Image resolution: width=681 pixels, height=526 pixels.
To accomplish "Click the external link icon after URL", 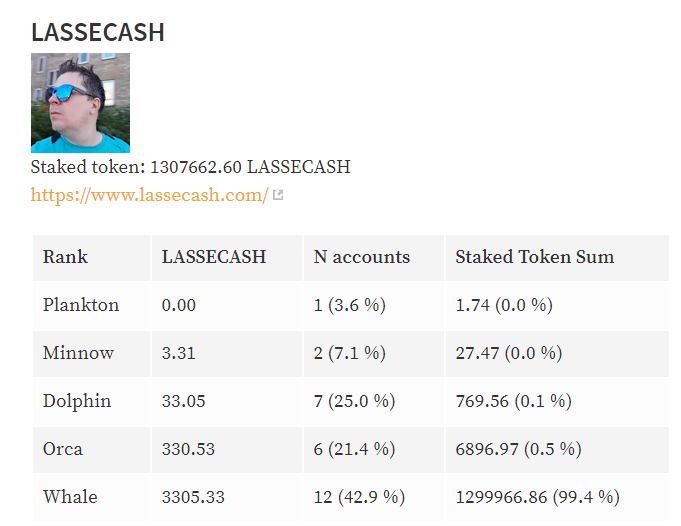I will 278,195.
